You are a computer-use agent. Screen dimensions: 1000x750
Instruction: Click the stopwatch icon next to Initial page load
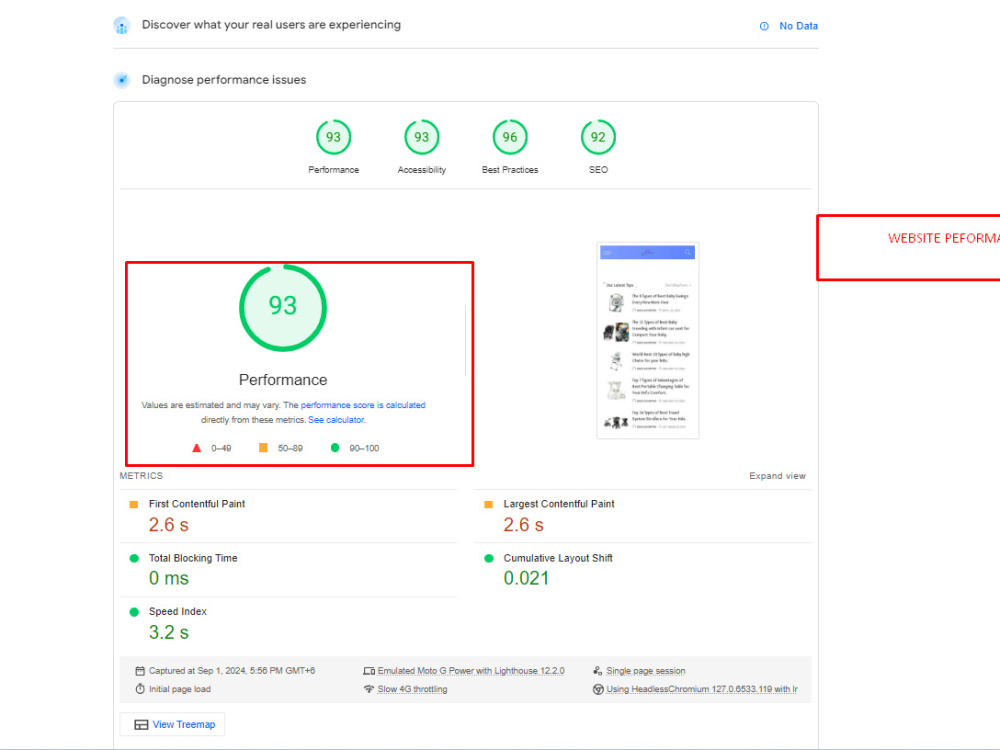140,689
